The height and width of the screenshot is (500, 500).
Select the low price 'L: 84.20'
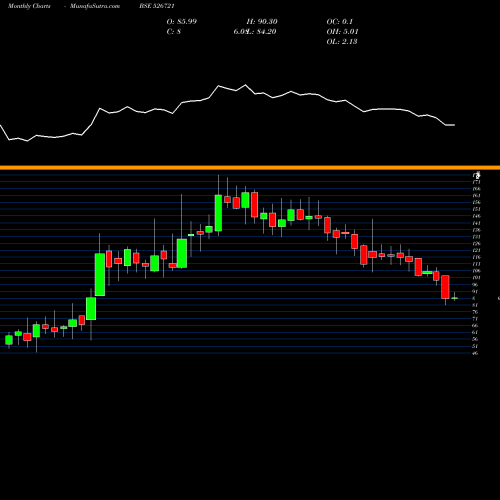(x=262, y=32)
